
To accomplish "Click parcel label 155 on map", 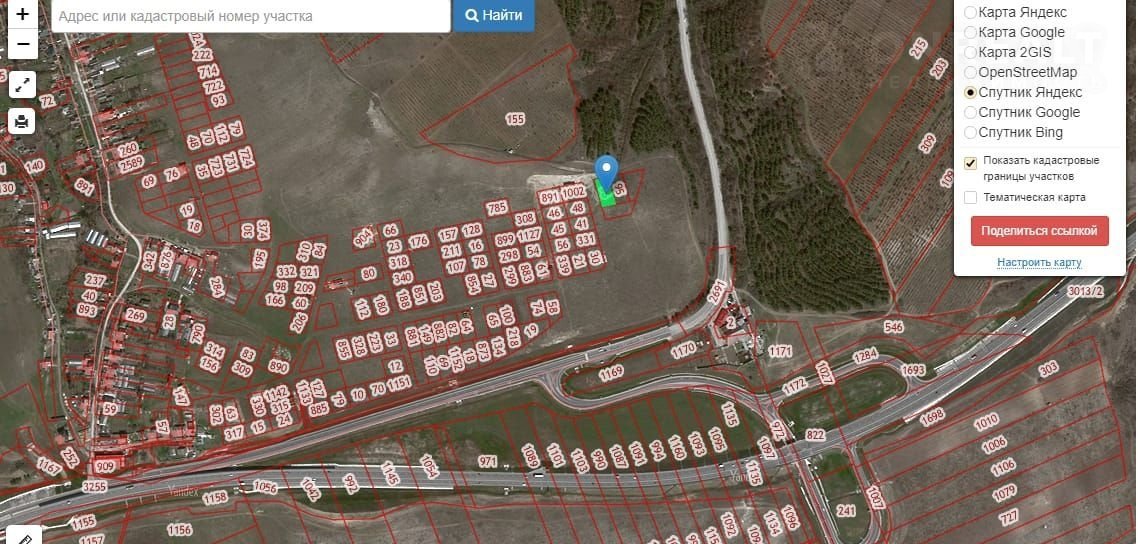I will pos(515,119).
